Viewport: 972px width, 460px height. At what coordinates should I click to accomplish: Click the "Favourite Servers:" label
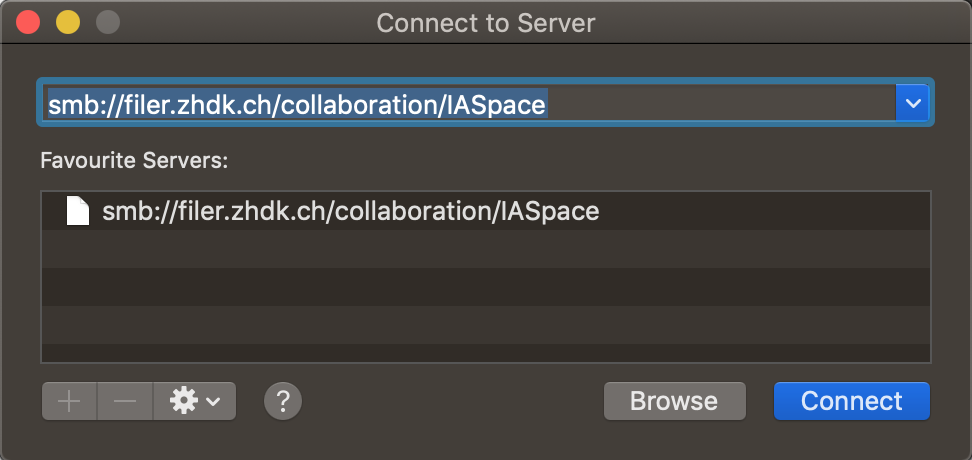click(135, 160)
